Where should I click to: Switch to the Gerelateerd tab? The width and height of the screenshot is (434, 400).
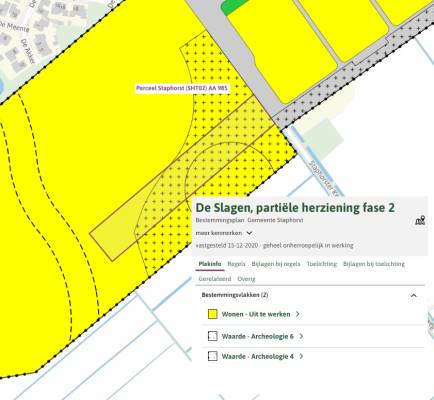click(215, 279)
